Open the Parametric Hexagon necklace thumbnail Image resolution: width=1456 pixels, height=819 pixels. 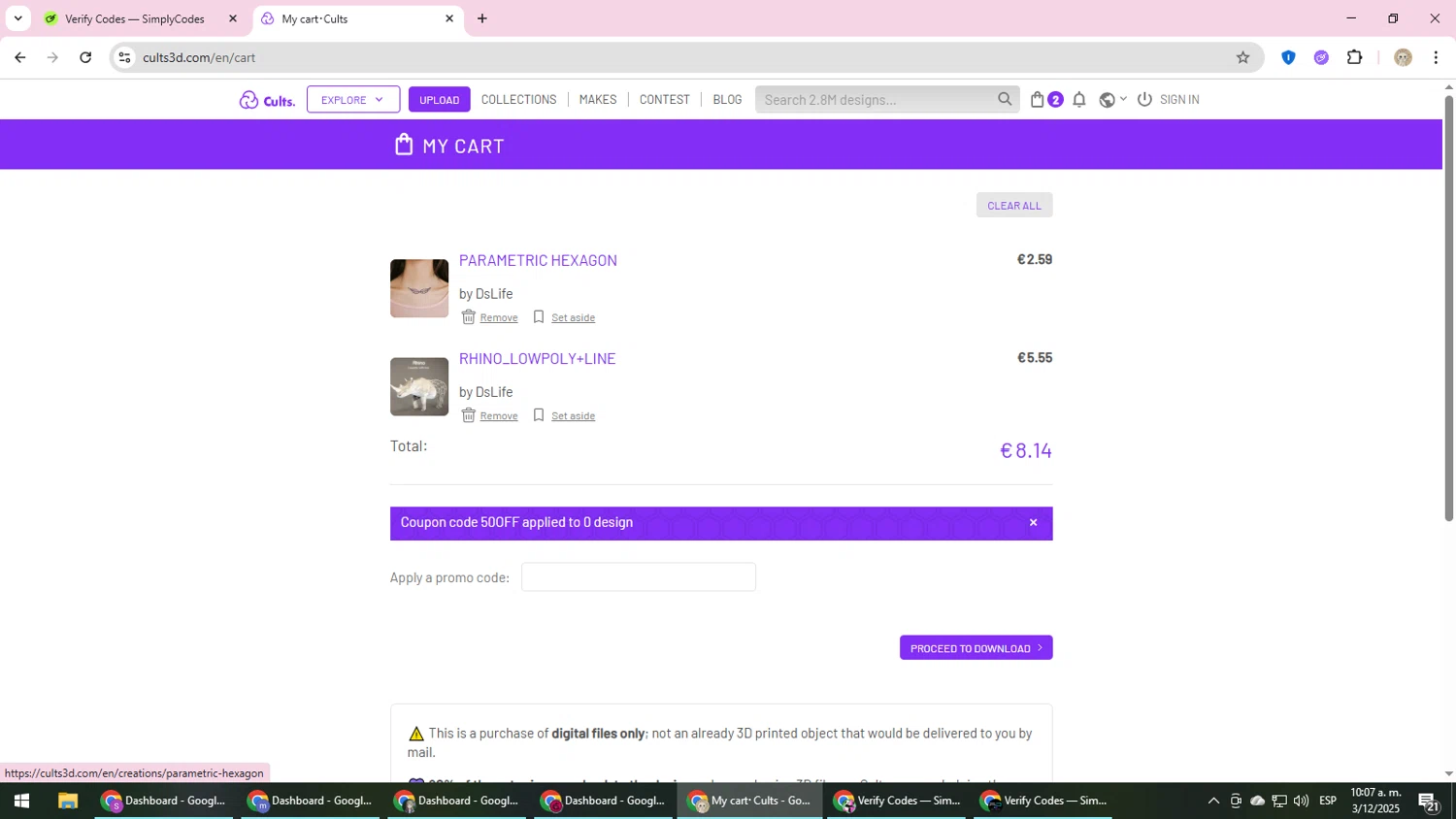click(x=419, y=288)
